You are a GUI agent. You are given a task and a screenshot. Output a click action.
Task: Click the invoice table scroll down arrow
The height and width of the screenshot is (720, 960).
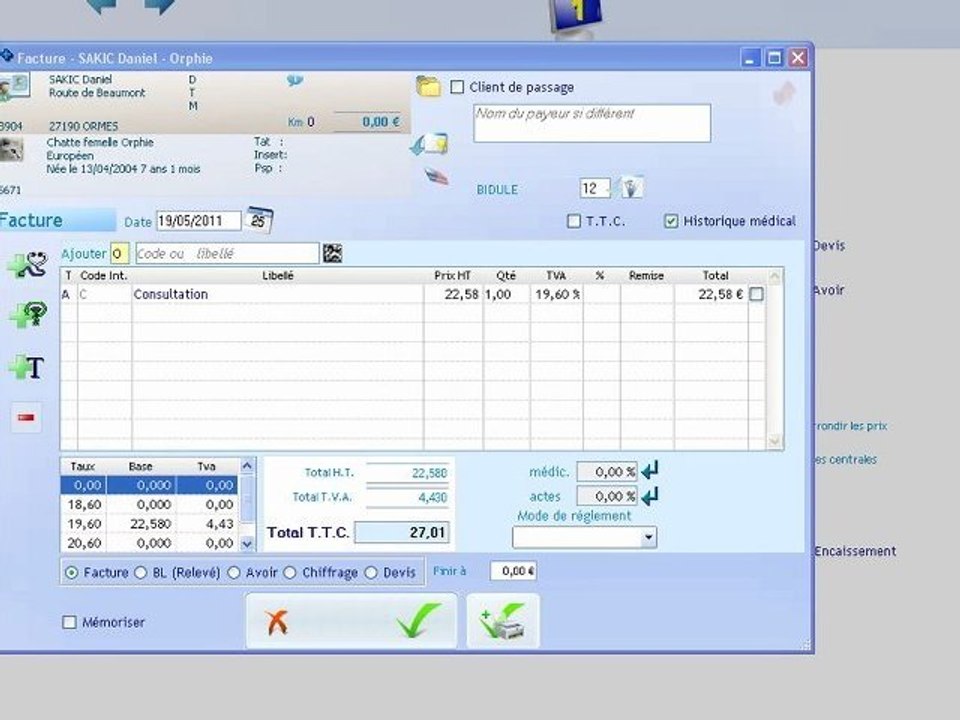pyautogui.click(x=774, y=440)
